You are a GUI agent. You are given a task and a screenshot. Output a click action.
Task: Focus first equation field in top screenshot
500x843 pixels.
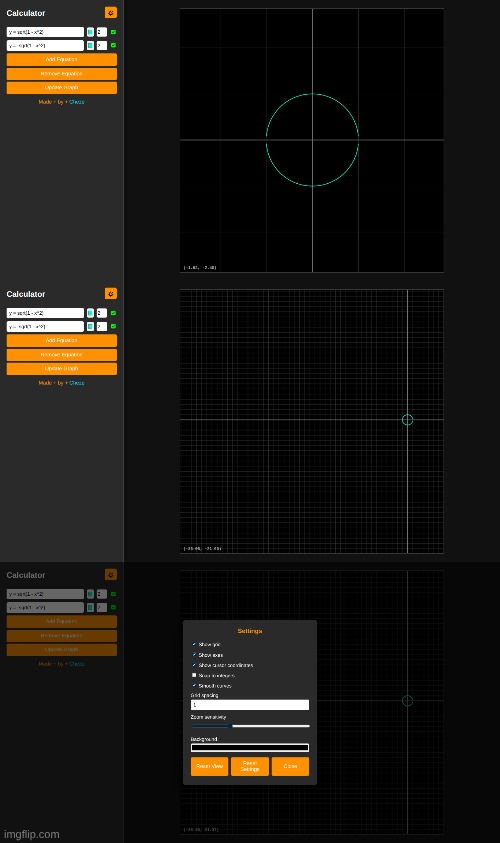[45, 32]
